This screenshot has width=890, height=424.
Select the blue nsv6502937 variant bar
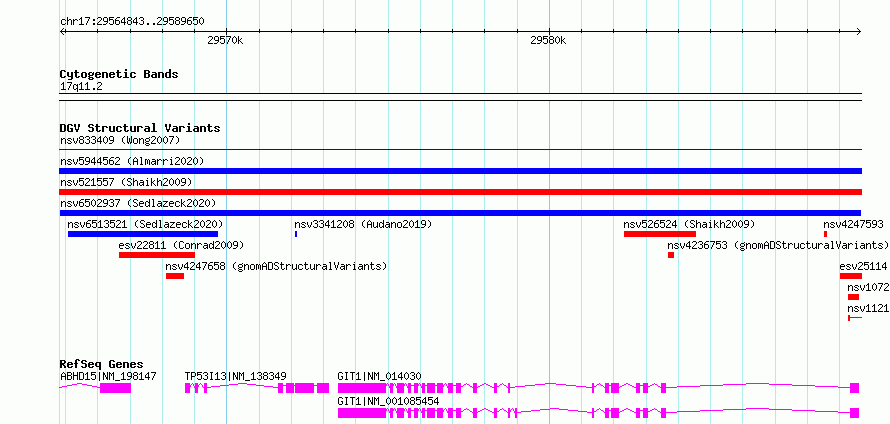tap(460, 213)
